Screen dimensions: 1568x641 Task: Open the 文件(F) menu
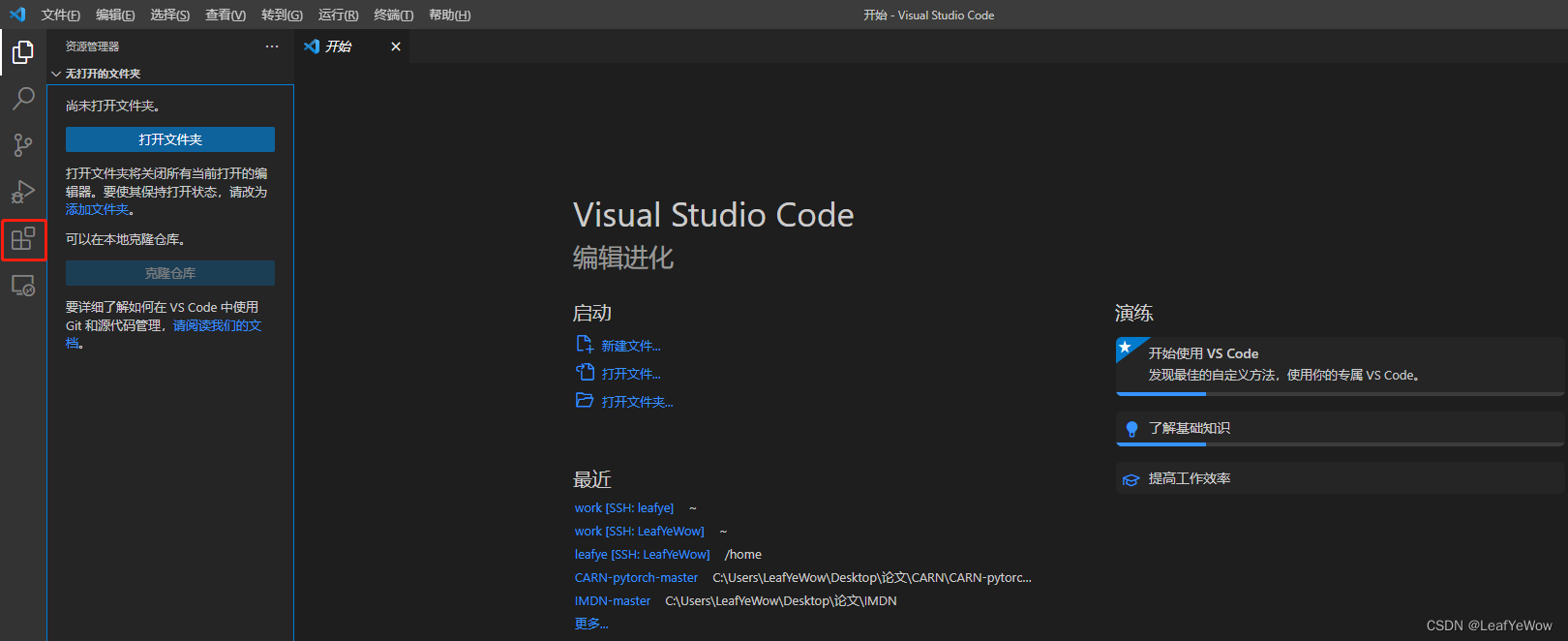pos(61,15)
